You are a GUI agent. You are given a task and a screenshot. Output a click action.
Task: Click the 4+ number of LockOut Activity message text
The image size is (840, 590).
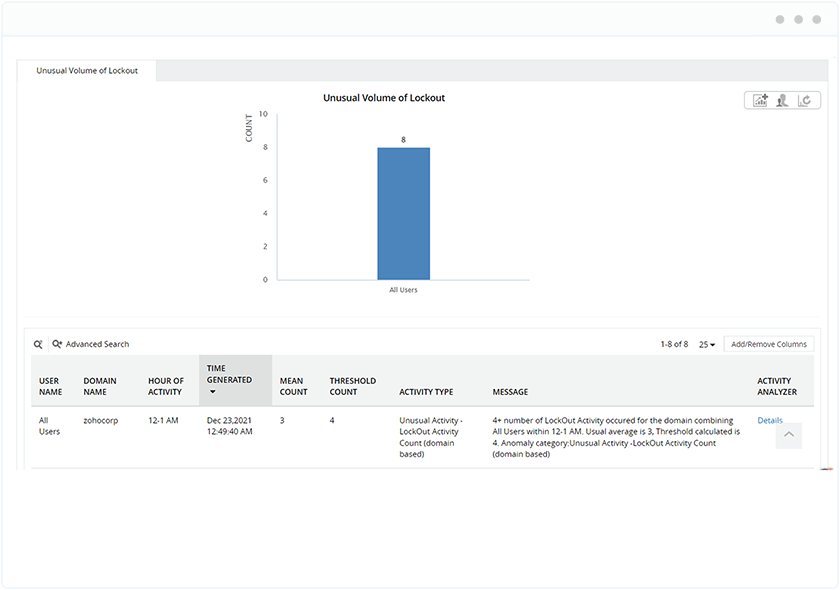[616, 437]
